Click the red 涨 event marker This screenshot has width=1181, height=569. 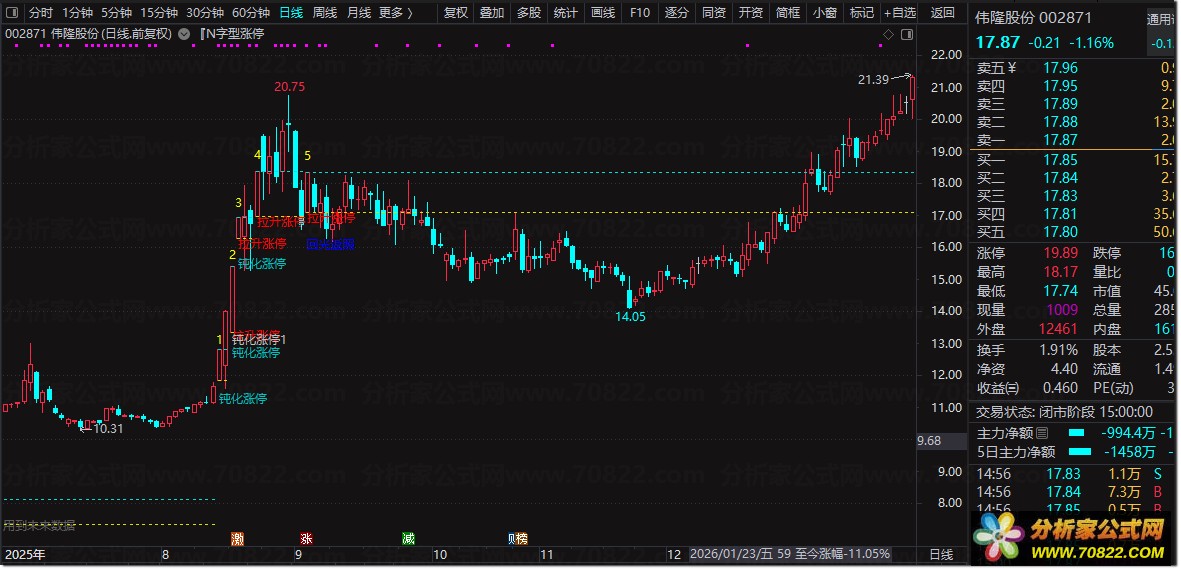[307, 538]
